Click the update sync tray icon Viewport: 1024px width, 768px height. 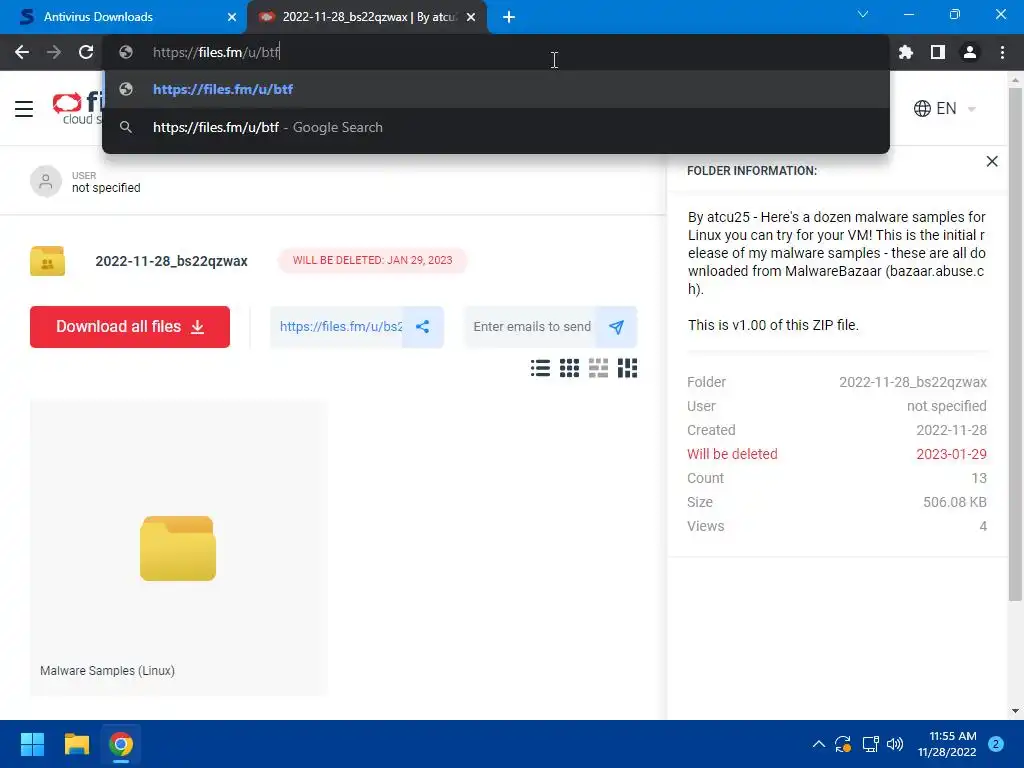pos(843,744)
